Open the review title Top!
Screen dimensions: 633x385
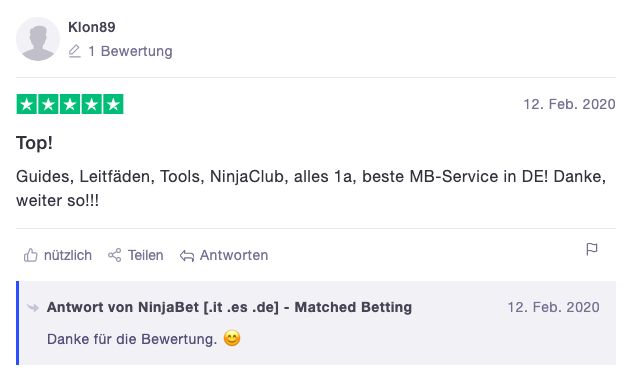point(34,143)
